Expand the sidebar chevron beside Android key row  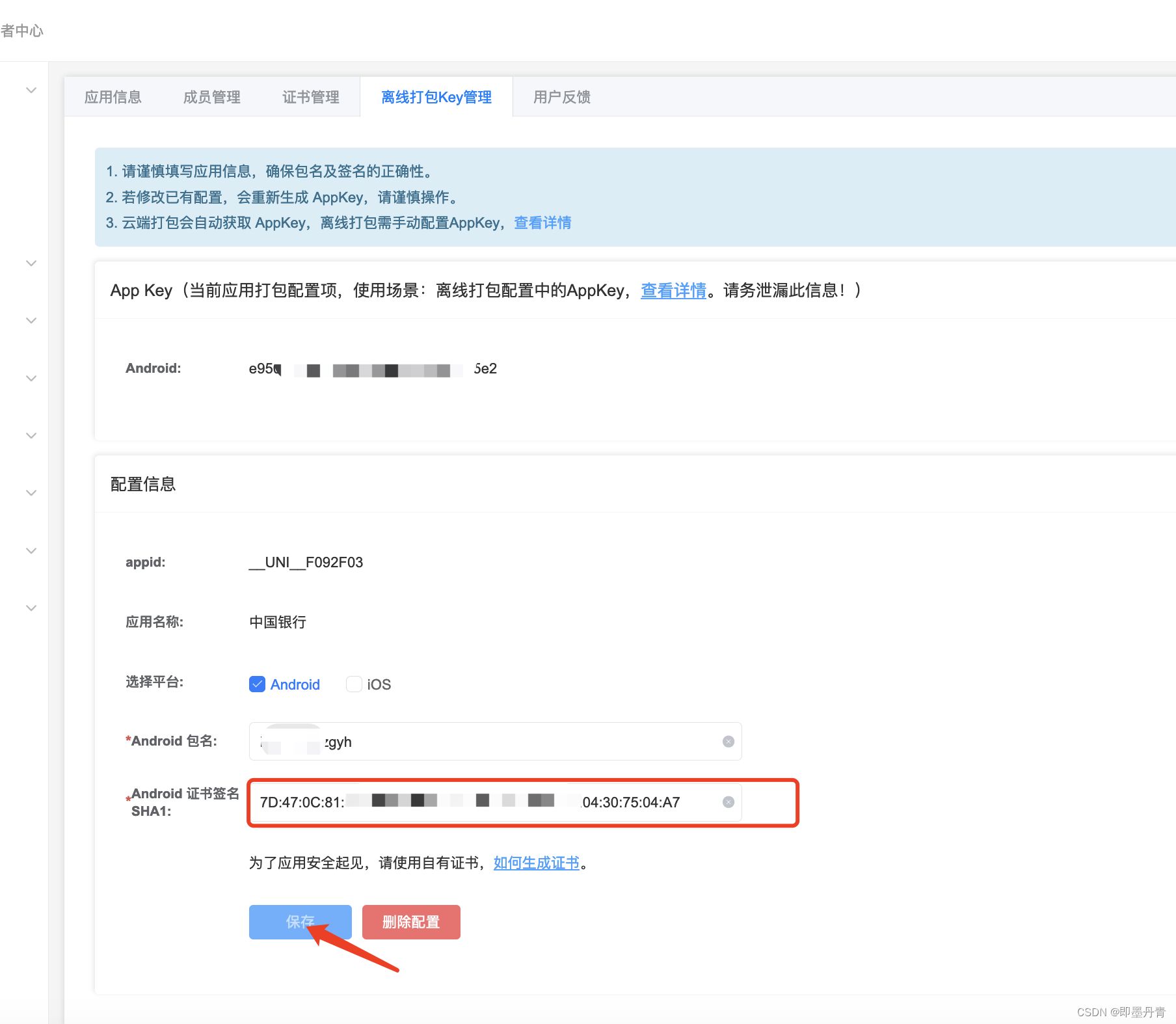(31, 379)
